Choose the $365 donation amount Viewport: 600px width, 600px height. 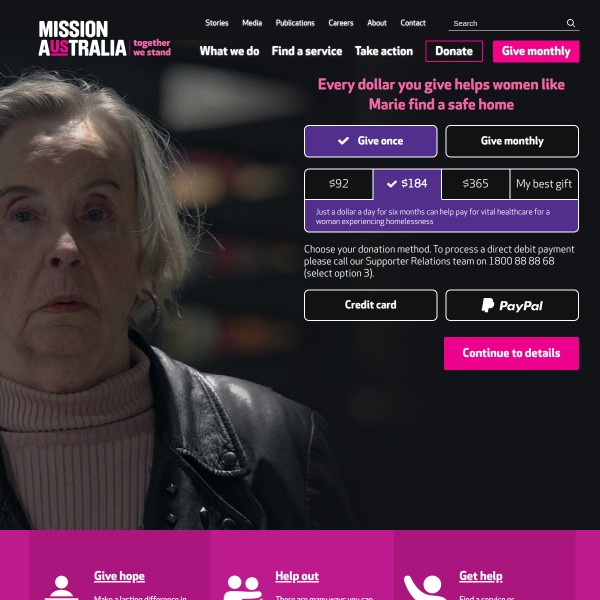click(x=475, y=184)
